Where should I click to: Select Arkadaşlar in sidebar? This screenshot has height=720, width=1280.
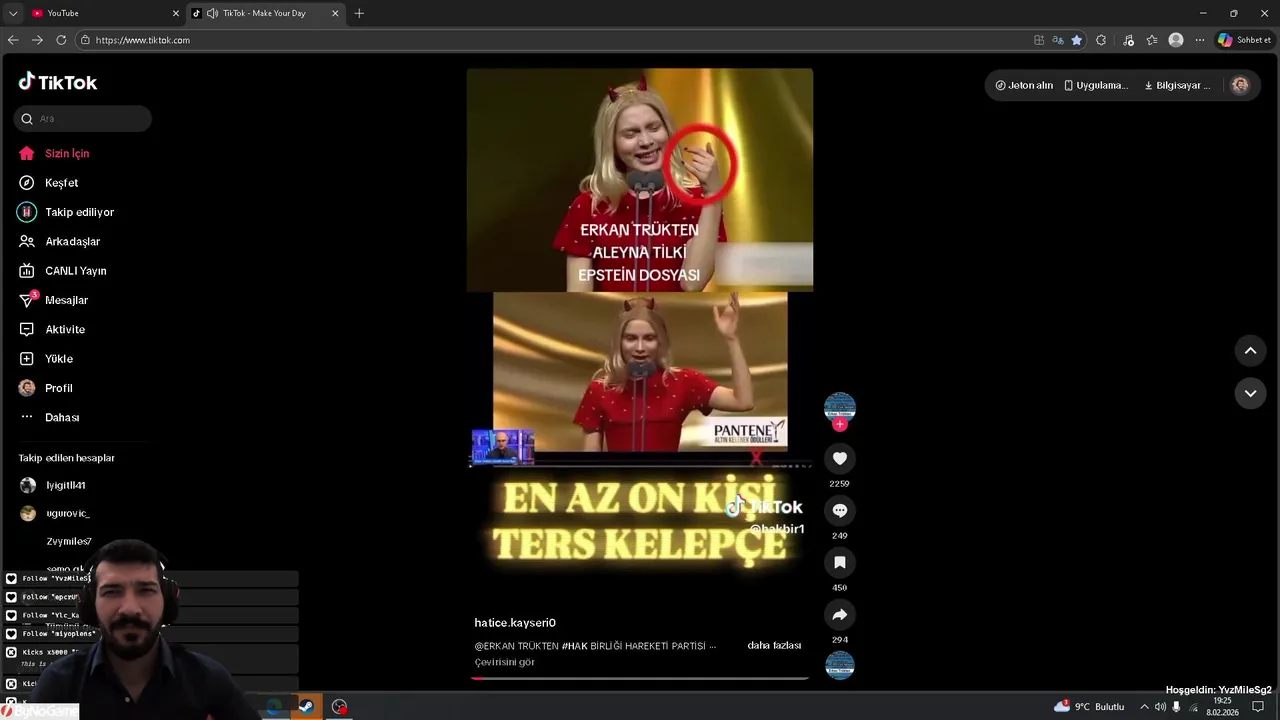(x=59, y=241)
